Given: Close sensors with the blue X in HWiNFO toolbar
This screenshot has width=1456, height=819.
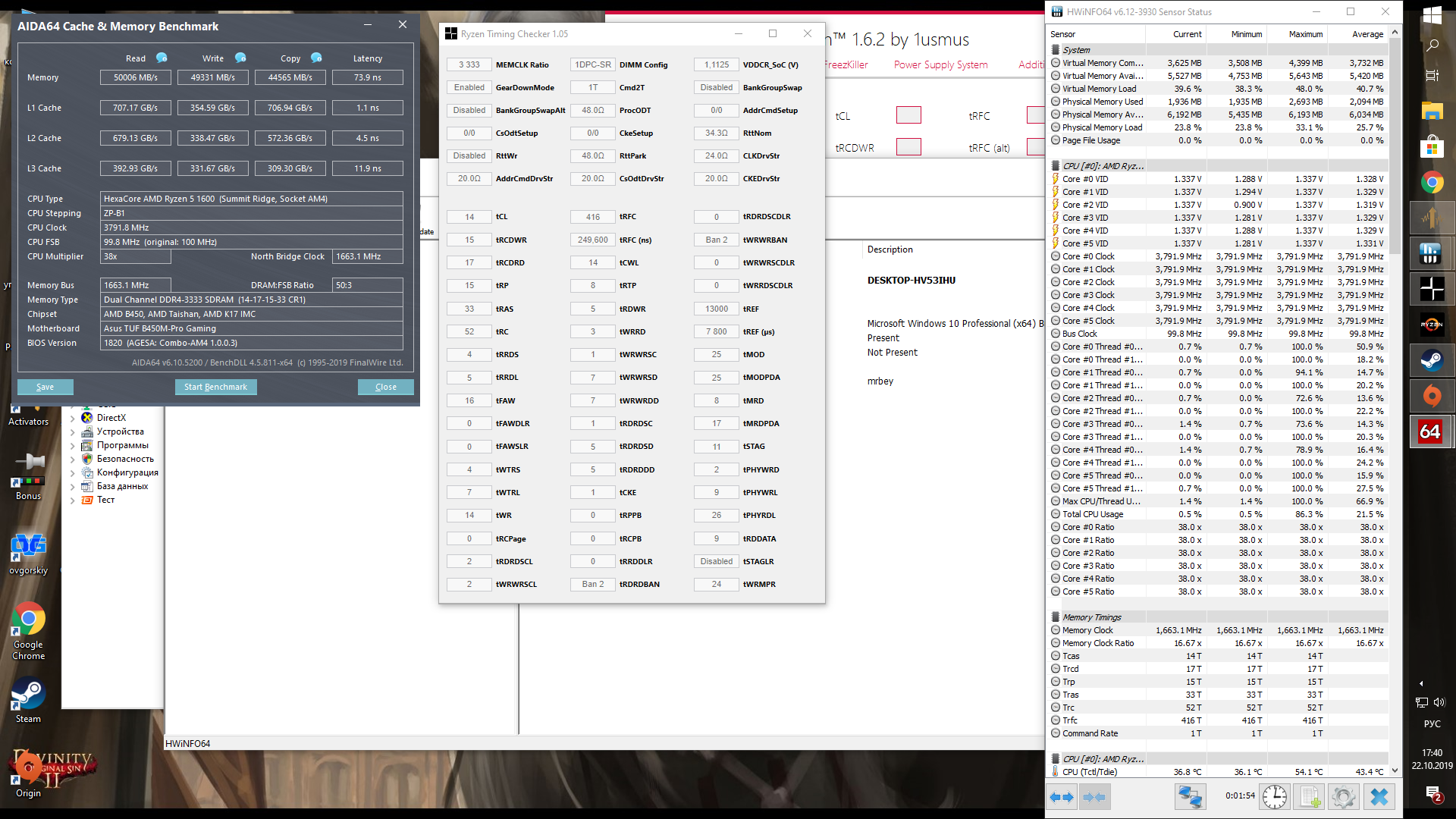Looking at the screenshot, I should 1379,797.
